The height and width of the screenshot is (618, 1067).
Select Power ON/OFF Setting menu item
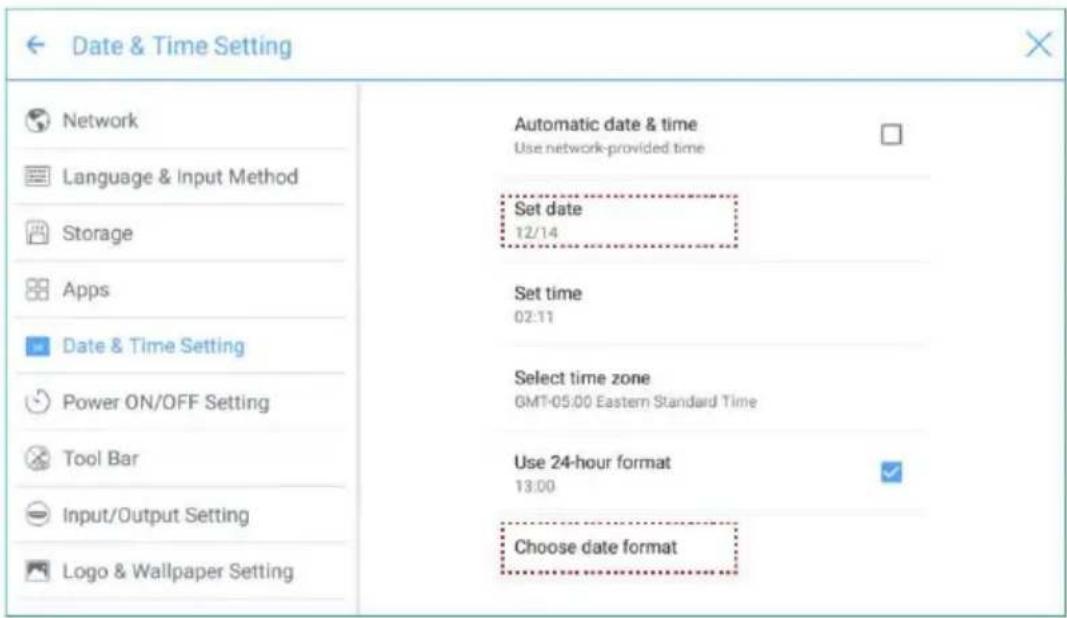[180, 402]
